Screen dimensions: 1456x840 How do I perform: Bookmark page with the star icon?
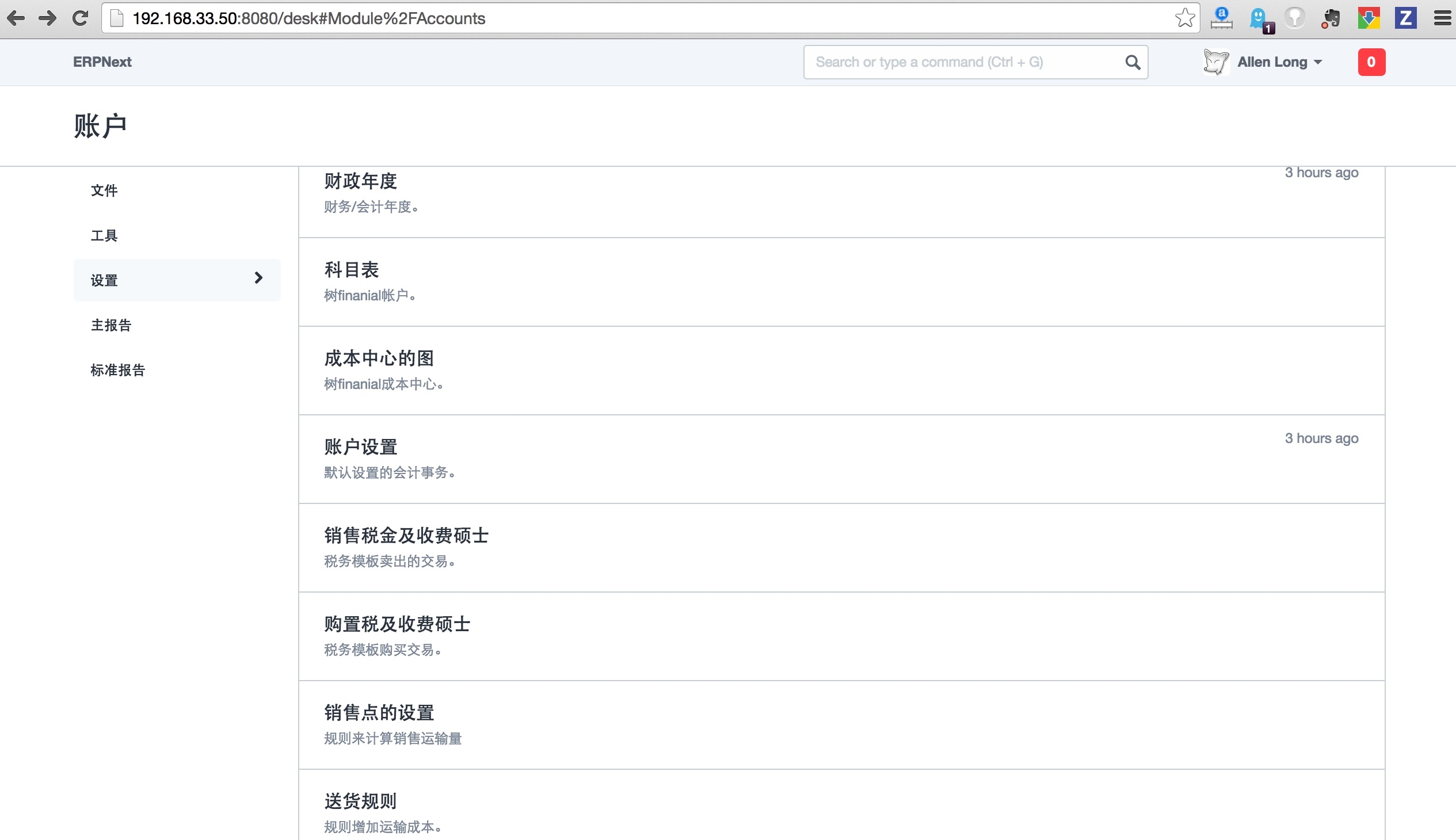click(x=1184, y=18)
